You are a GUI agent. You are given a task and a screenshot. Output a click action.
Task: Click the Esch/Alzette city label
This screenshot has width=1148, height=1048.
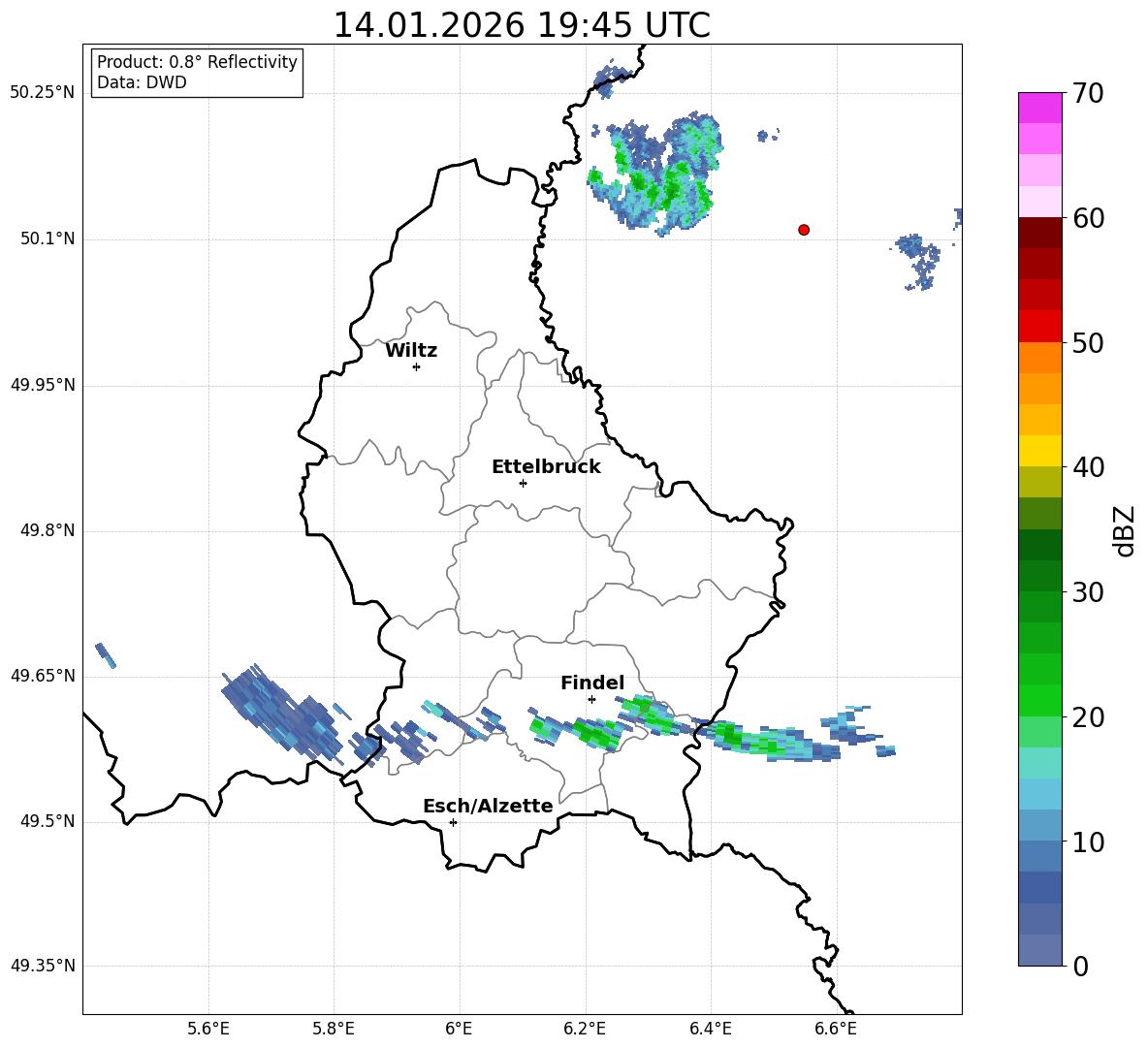(x=489, y=806)
